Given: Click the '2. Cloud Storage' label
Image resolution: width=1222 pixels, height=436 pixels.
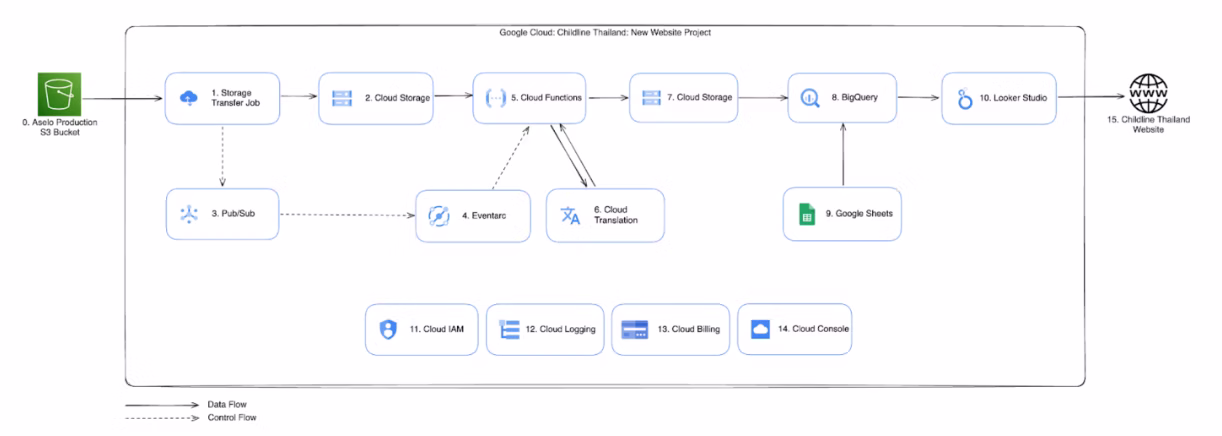Looking at the screenshot, I should pos(398,98).
